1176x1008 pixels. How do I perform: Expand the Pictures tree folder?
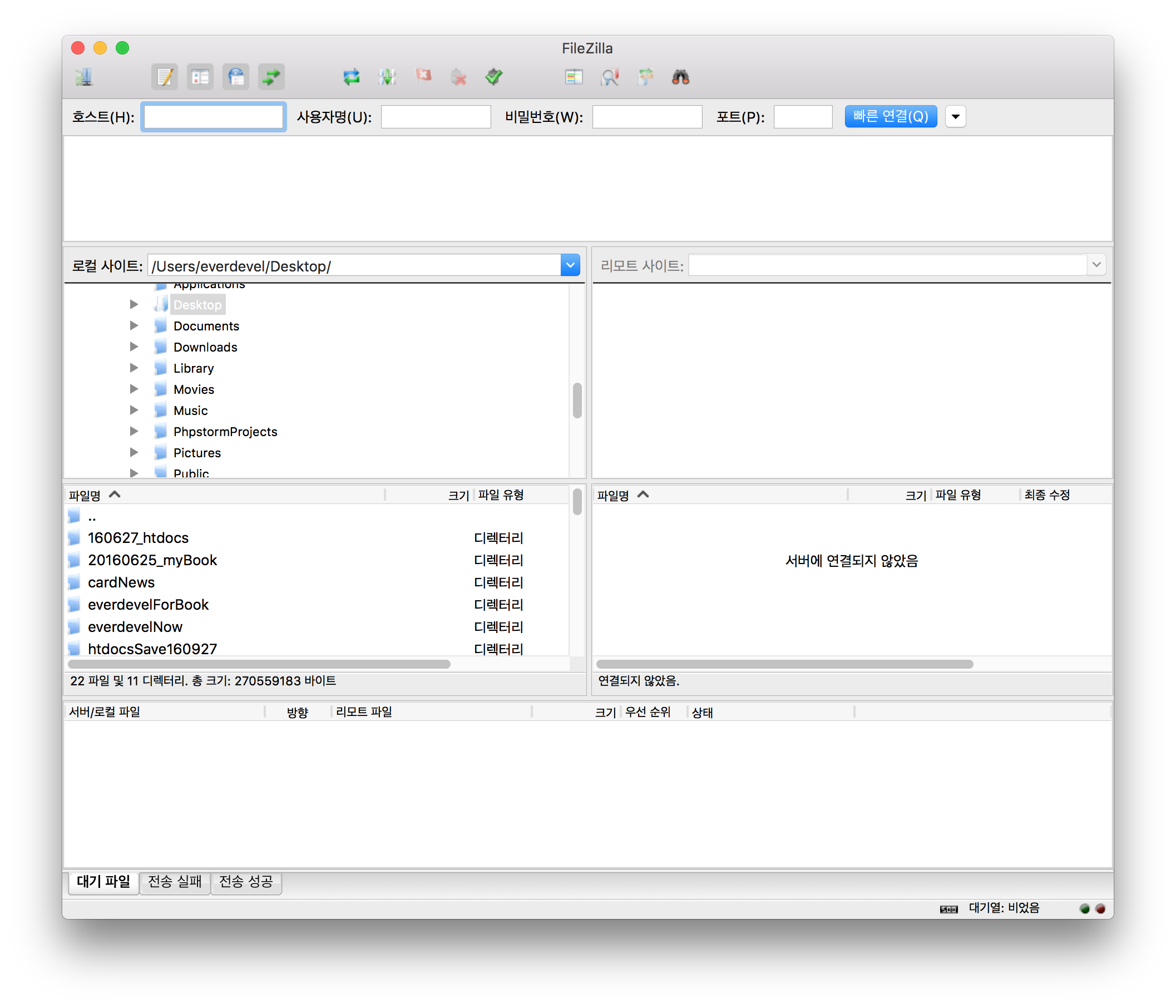[134, 453]
